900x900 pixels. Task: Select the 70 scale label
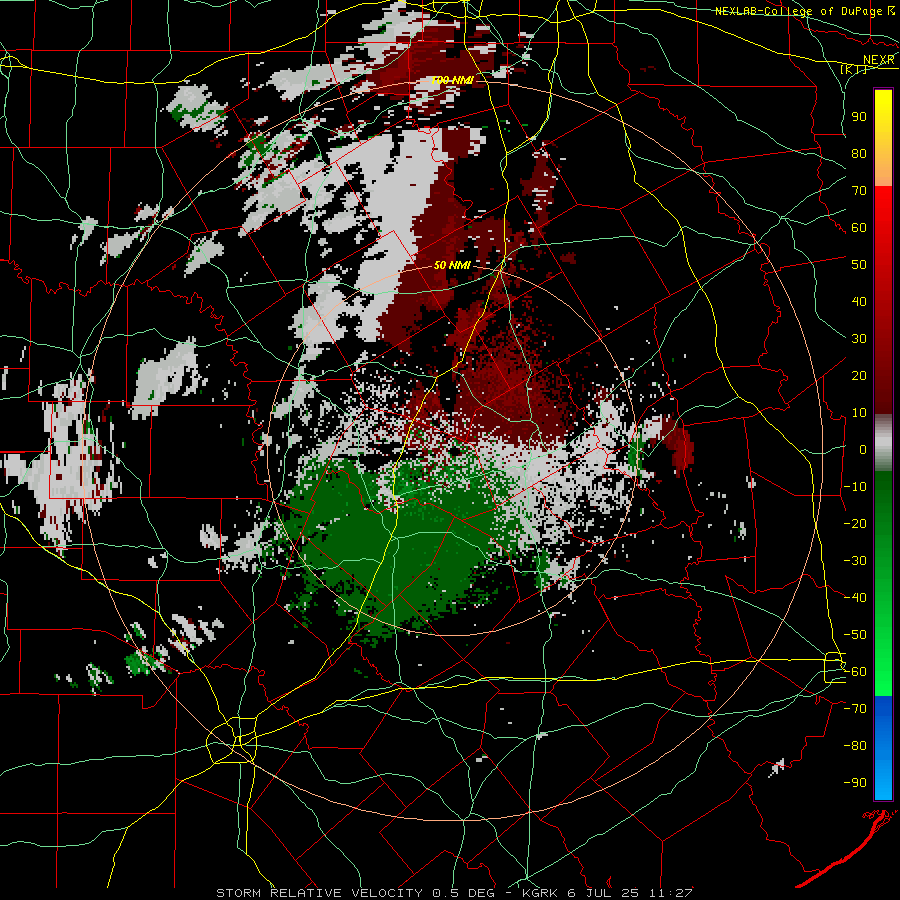(859, 191)
